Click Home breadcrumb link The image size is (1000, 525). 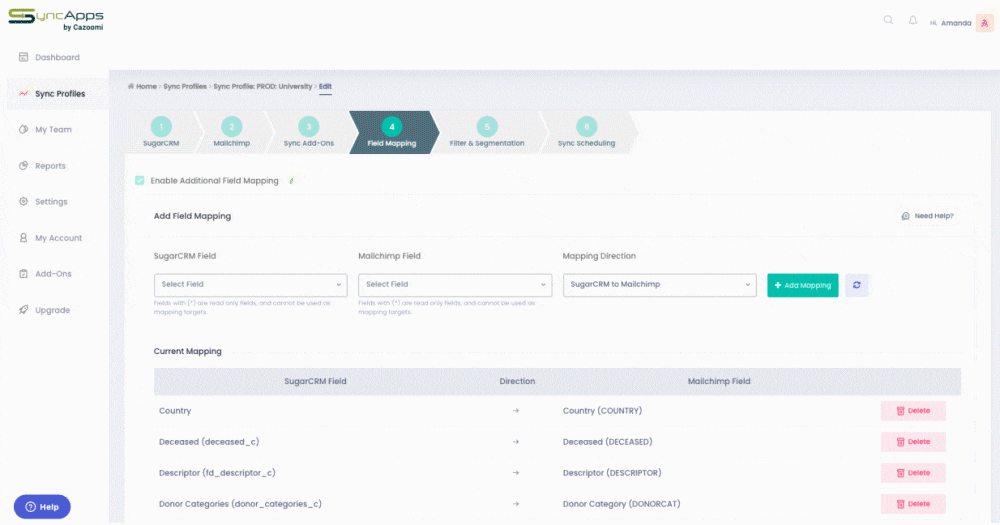(x=146, y=86)
